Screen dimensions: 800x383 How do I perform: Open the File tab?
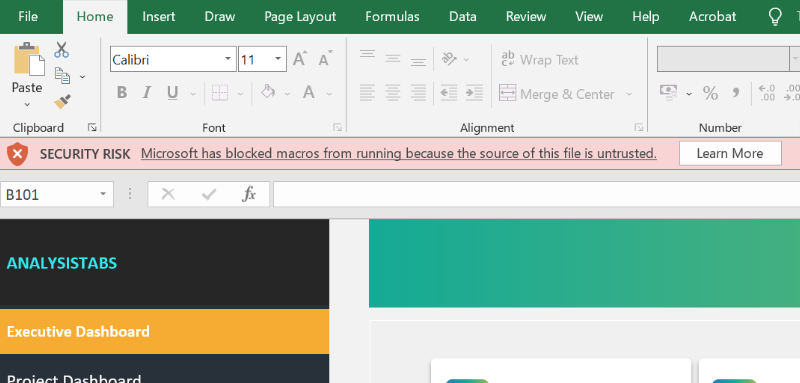coord(28,17)
